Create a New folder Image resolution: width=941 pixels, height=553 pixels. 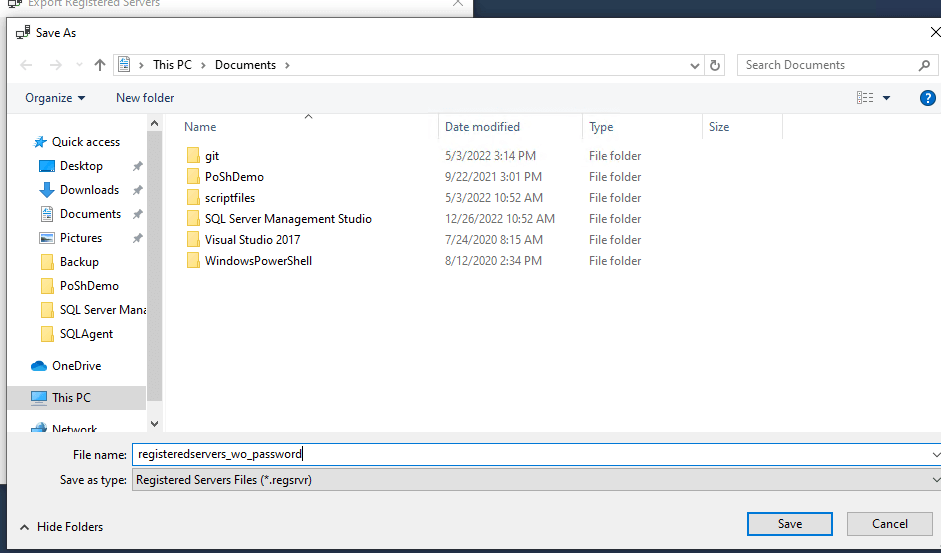(x=145, y=98)
